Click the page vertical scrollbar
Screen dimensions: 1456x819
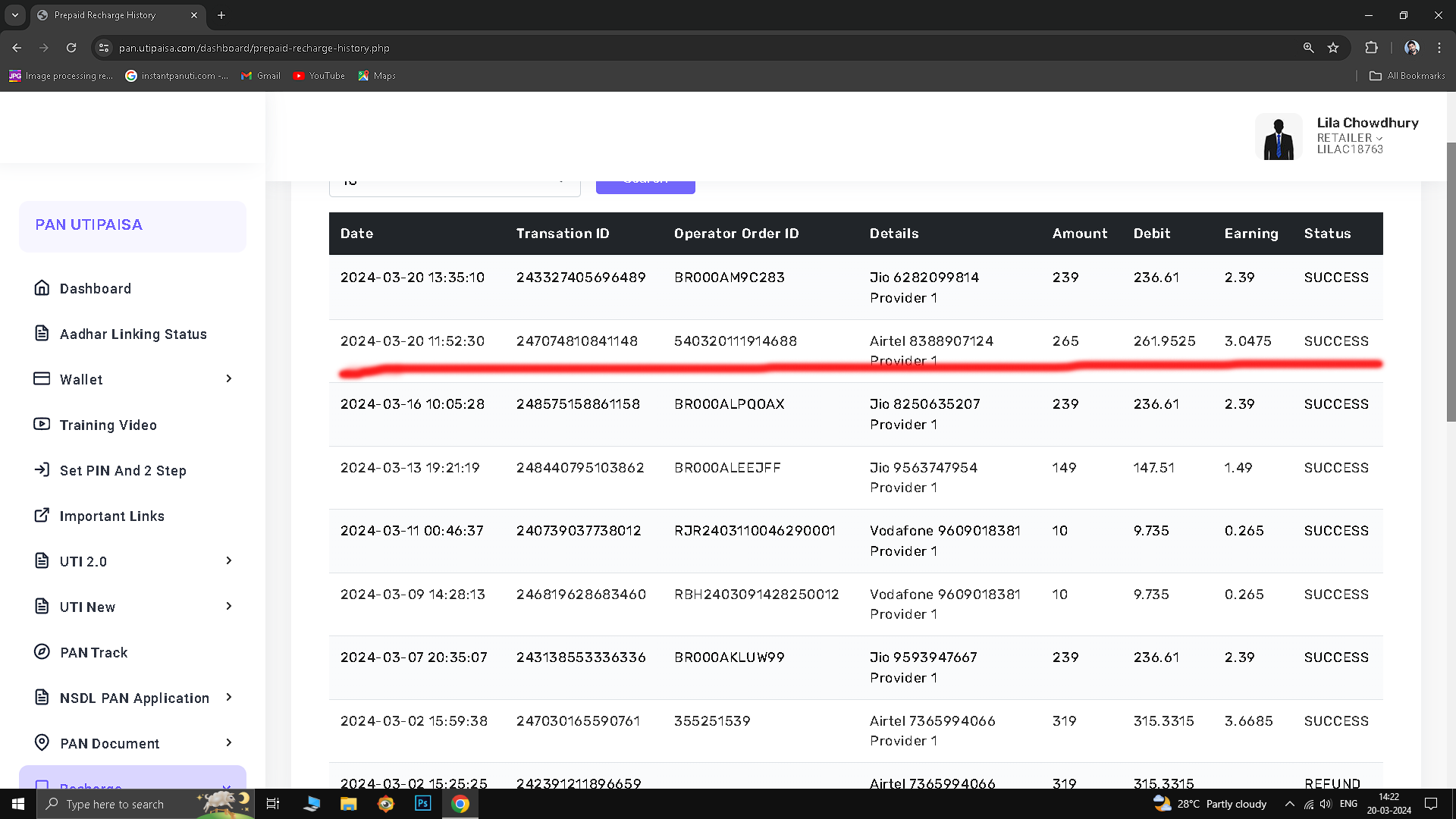[x=1451, y=281]
